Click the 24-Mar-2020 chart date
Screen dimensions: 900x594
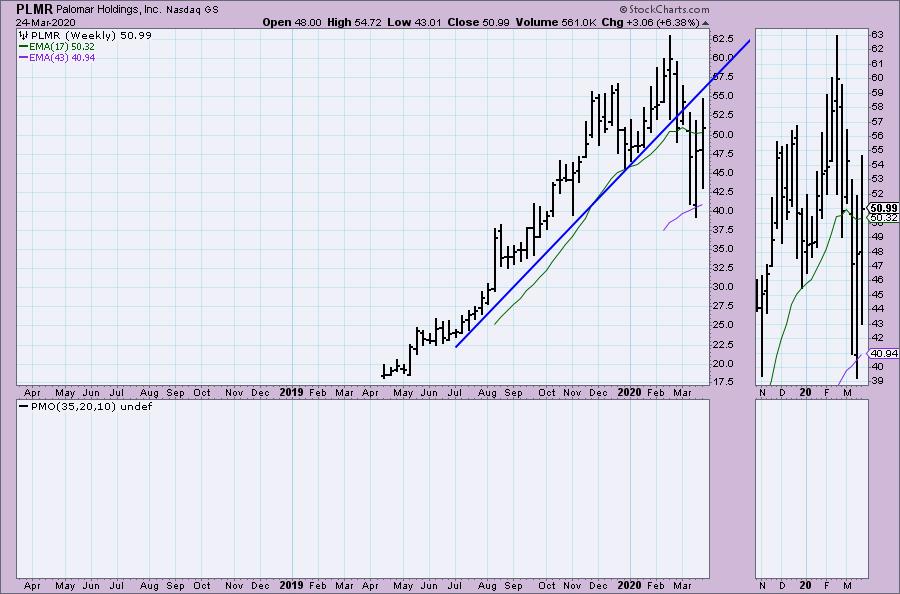point(45,23)
